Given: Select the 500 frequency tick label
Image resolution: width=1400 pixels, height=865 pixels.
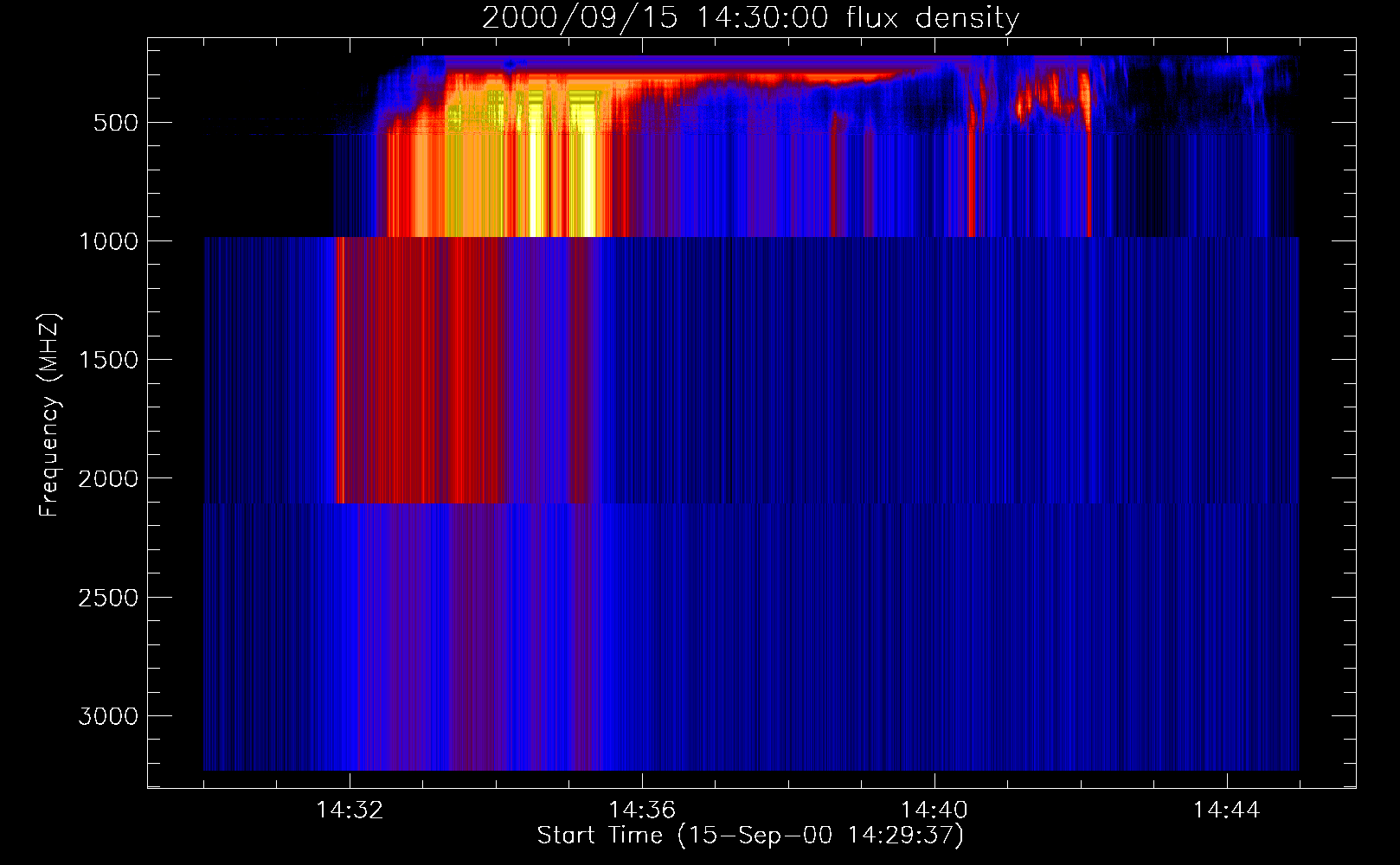Looking at the screenshot, I should (x=116, y=123).
